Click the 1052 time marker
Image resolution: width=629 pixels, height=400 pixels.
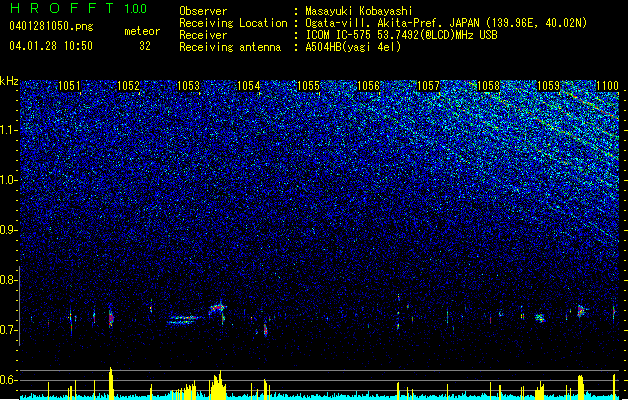[128, 86]
